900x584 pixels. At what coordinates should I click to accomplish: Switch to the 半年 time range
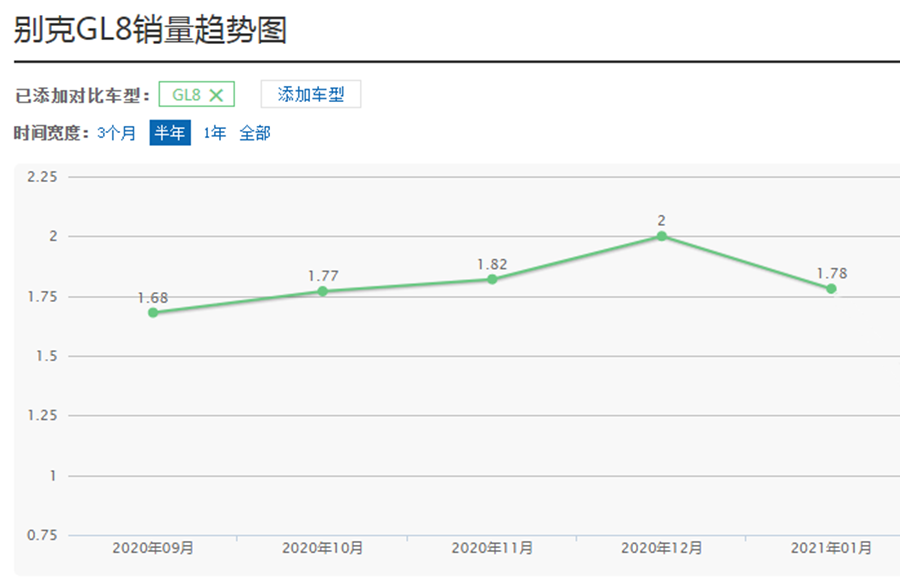[170, 133]
